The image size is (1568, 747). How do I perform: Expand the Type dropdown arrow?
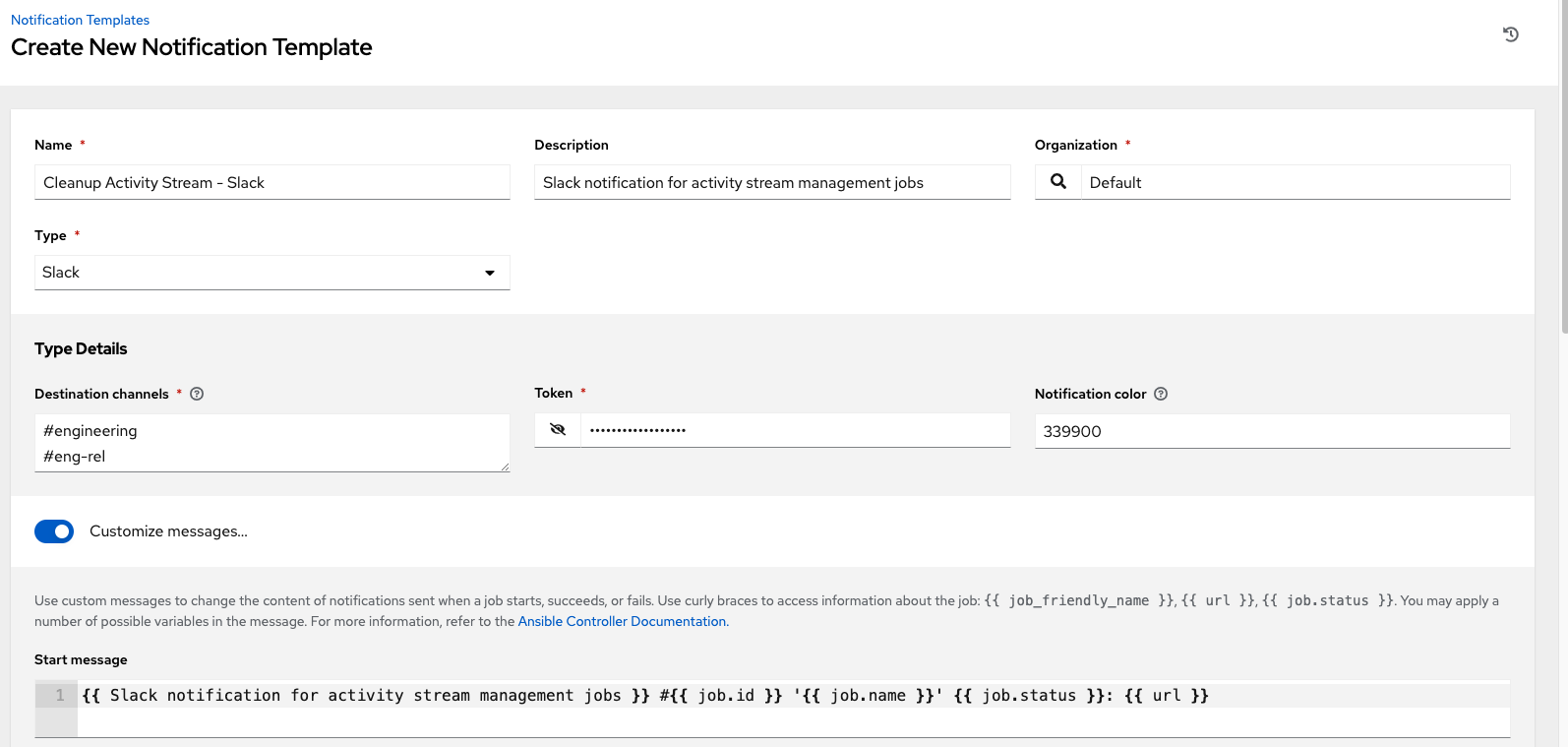click(490, 273)
